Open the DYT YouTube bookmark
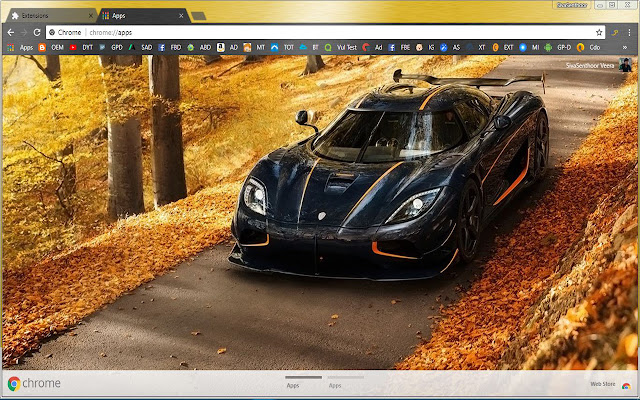The height and width of the screenshot is (400, 640). [81, 47]
